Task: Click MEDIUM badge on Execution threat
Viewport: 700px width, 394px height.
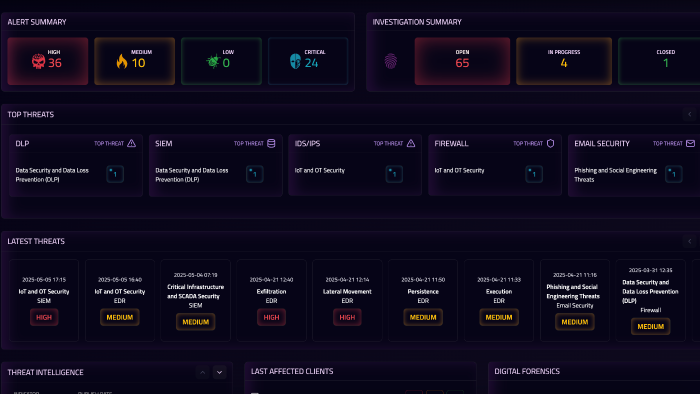Action: 499,317
